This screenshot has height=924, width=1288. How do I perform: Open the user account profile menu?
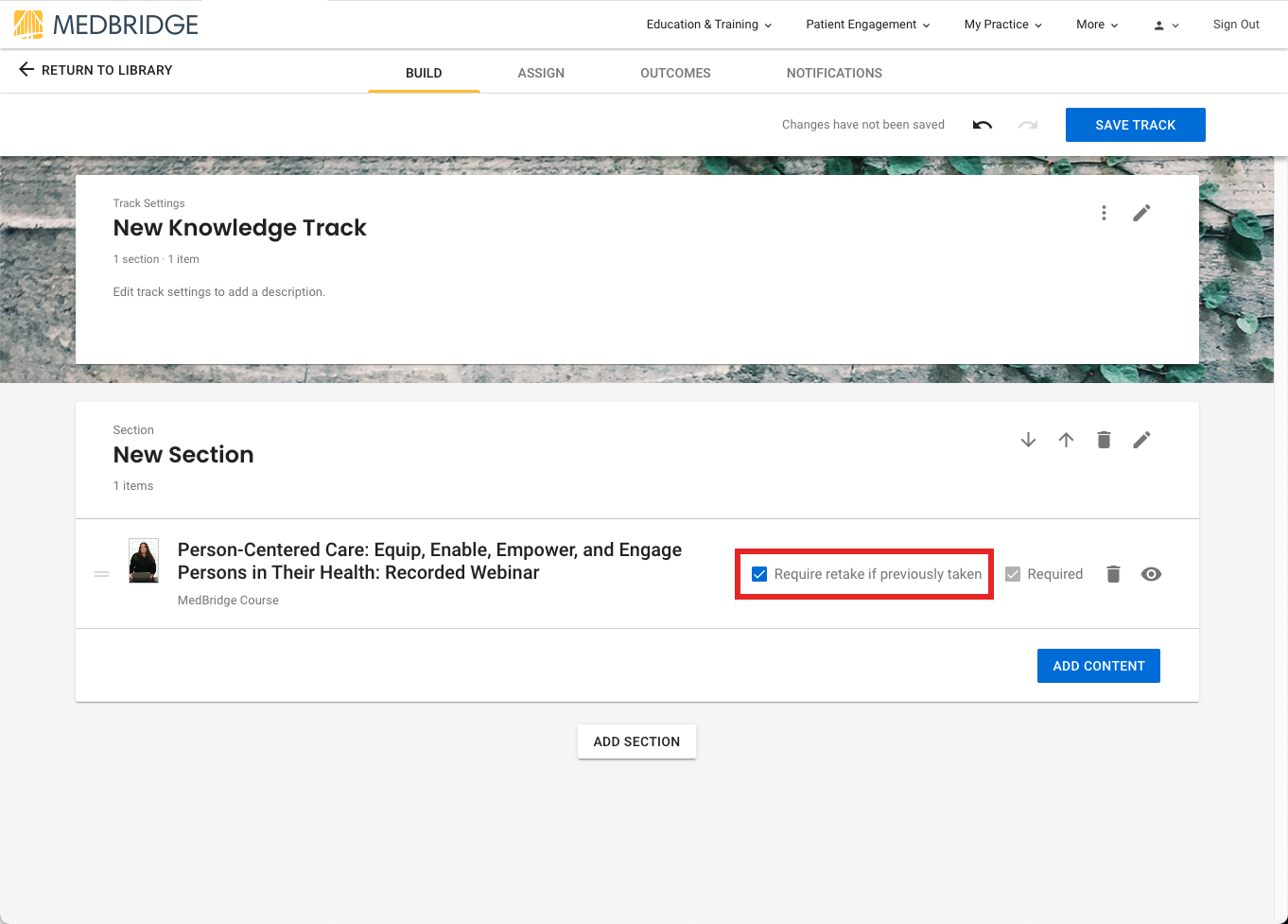(1166, 26)
